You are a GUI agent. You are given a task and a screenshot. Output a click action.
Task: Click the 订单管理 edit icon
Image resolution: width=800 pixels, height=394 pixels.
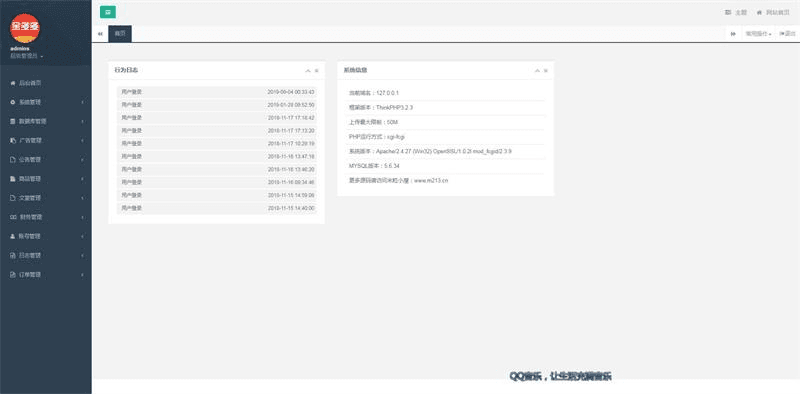[13, 275]
